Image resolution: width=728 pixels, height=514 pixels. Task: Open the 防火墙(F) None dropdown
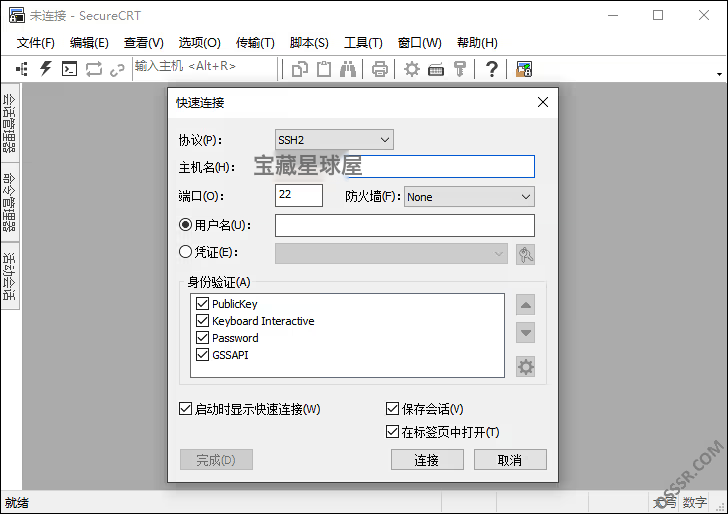(x=469, y=197)
